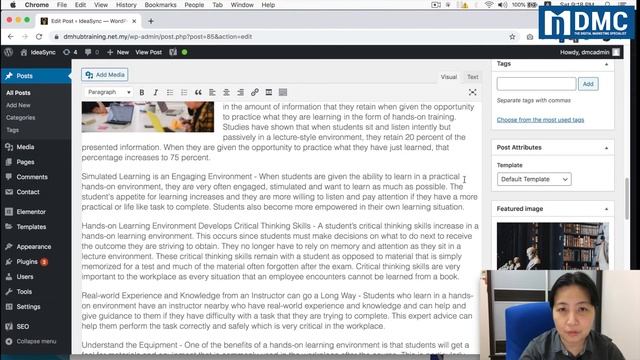This screenshot has height=360, width=640.
Task: Open comments from the admin bar
Action: click(92, 52)
